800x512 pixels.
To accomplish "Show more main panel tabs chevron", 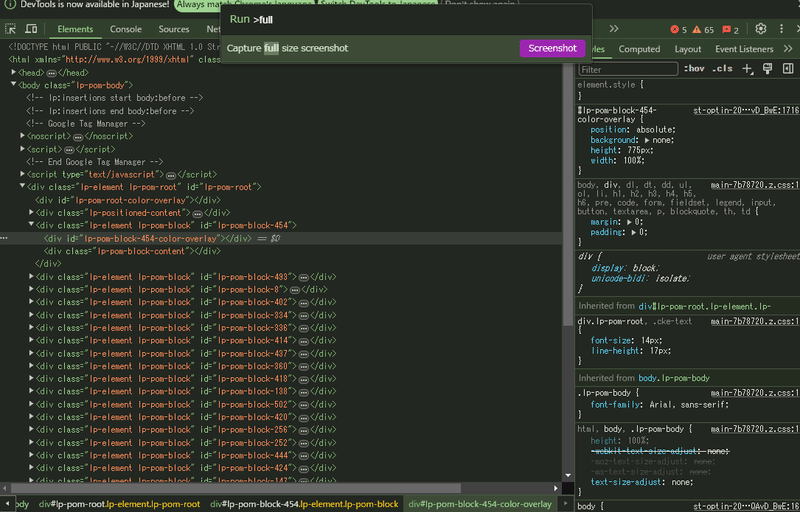I will tap(614, 29).
